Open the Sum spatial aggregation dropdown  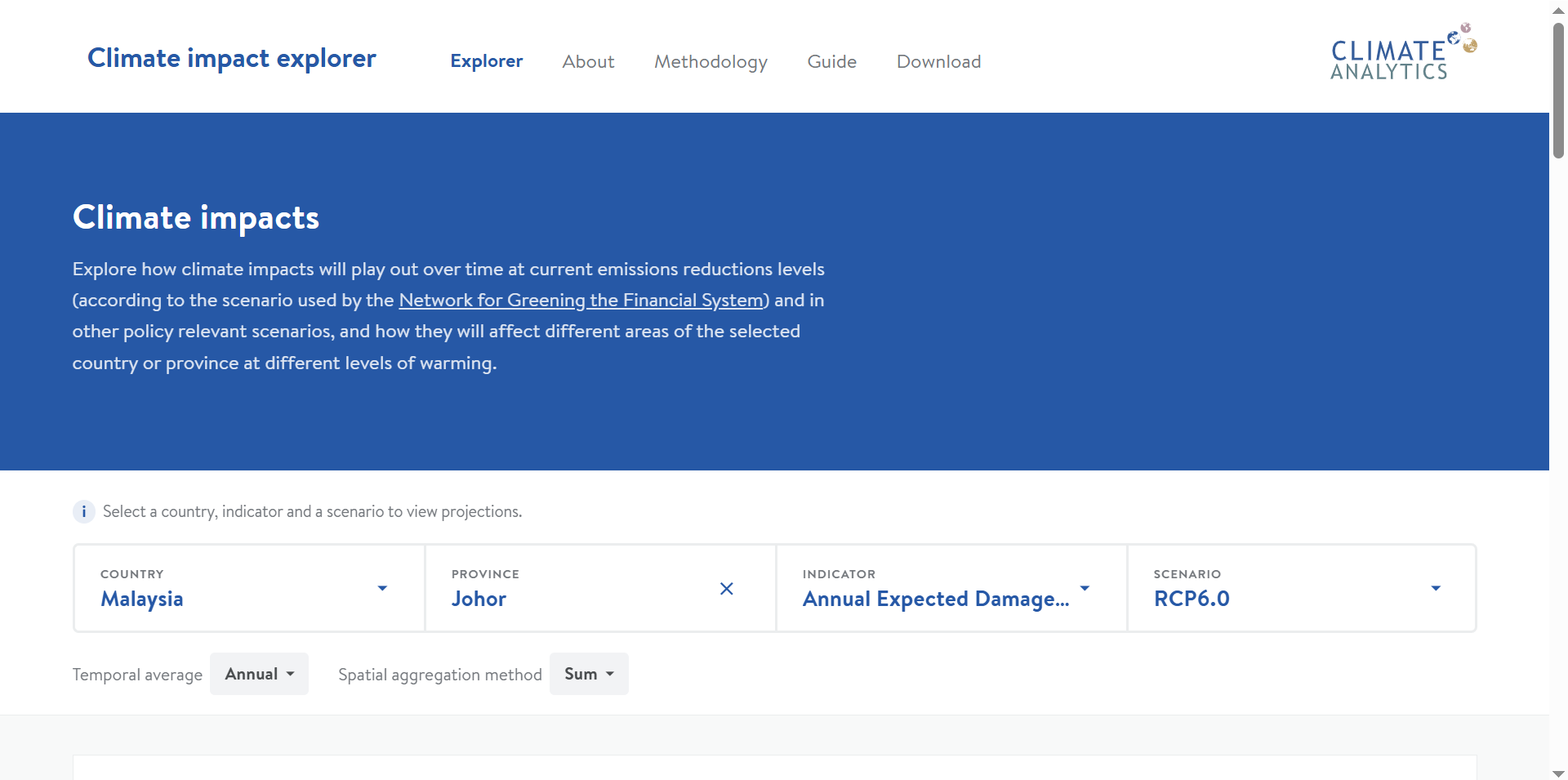point(588,674)
